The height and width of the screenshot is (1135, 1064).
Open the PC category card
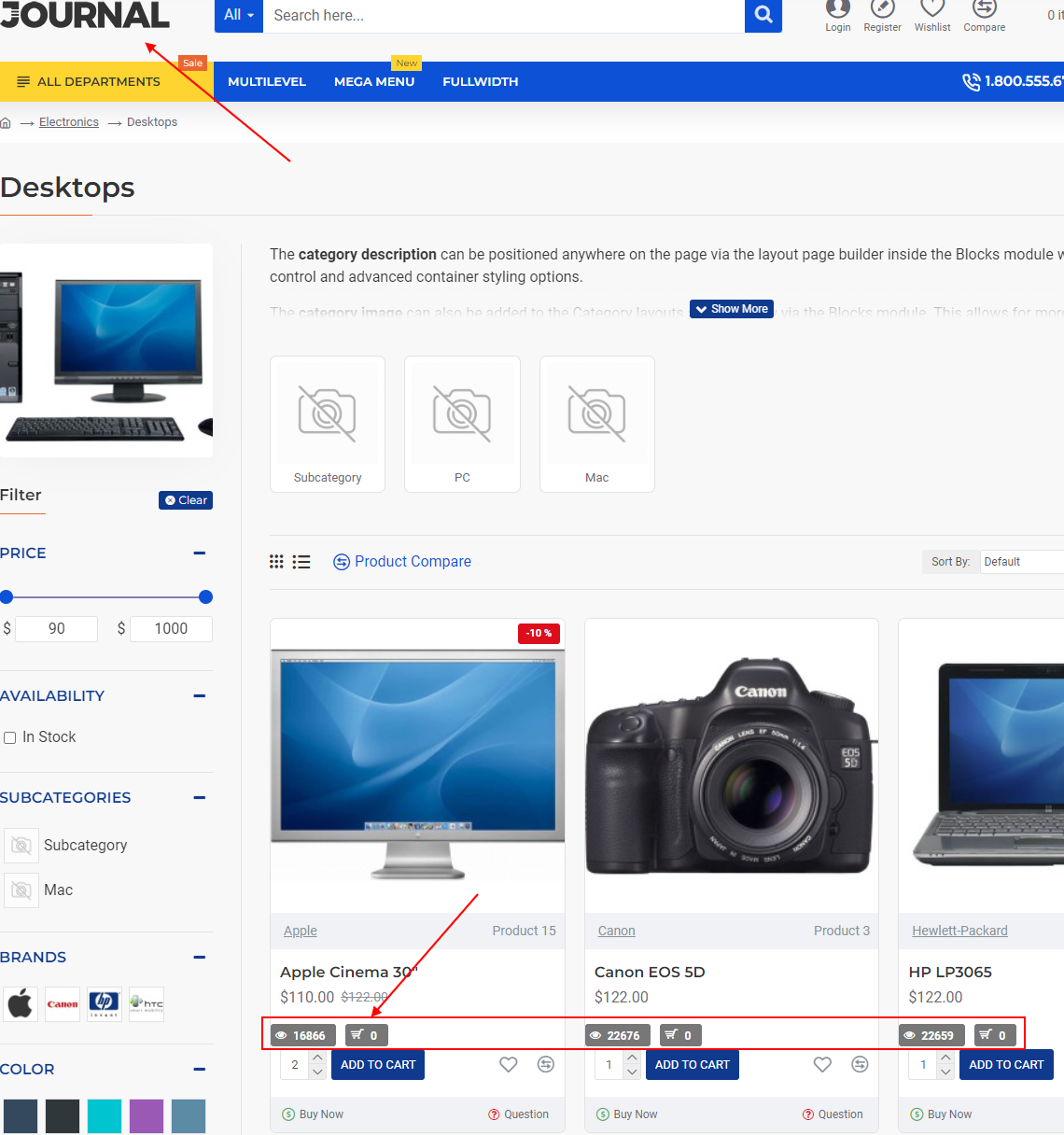coord(462,424)
